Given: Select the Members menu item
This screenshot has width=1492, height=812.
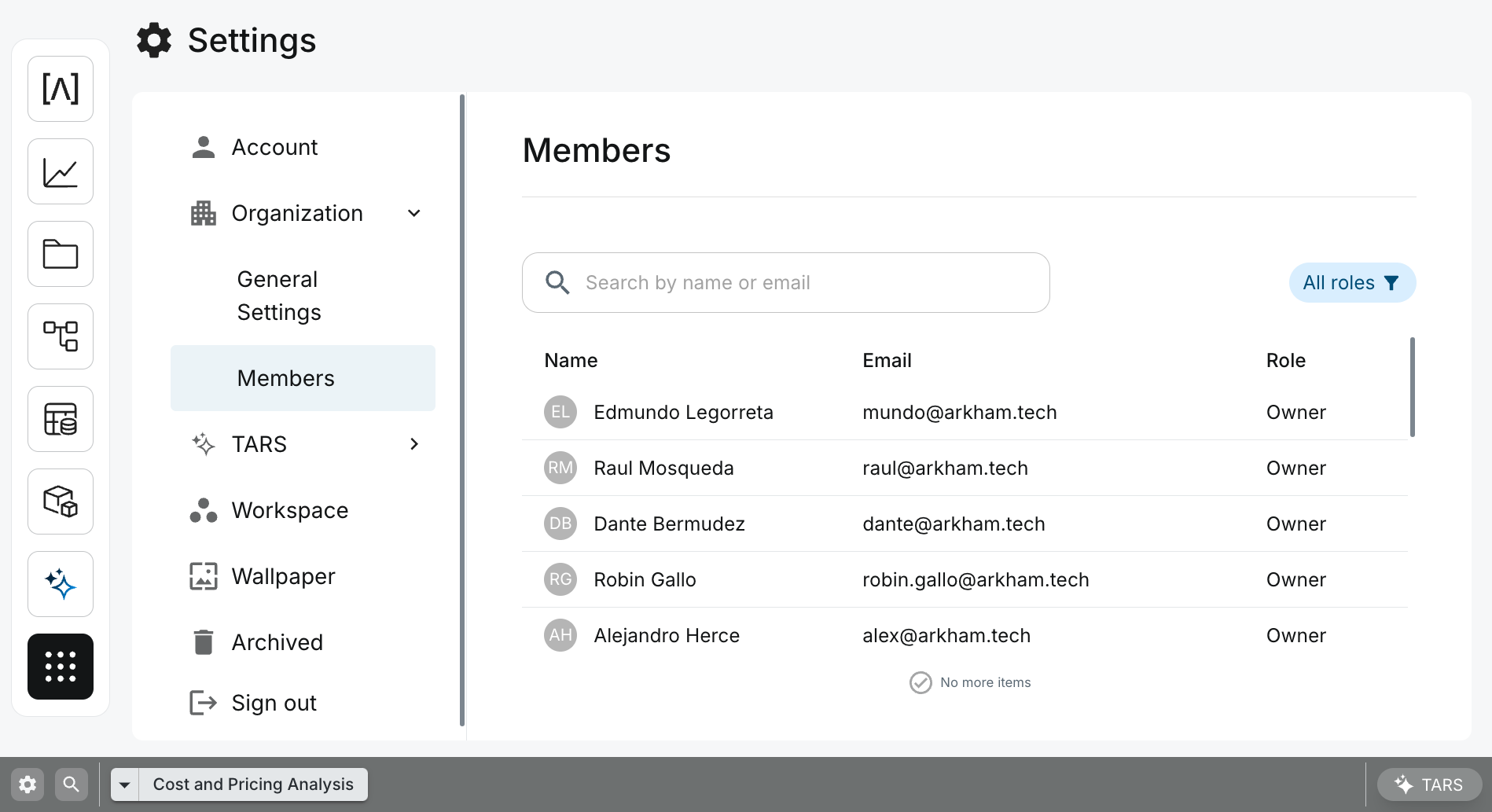Looking at the screenshot, I should (x=303, y=378).
